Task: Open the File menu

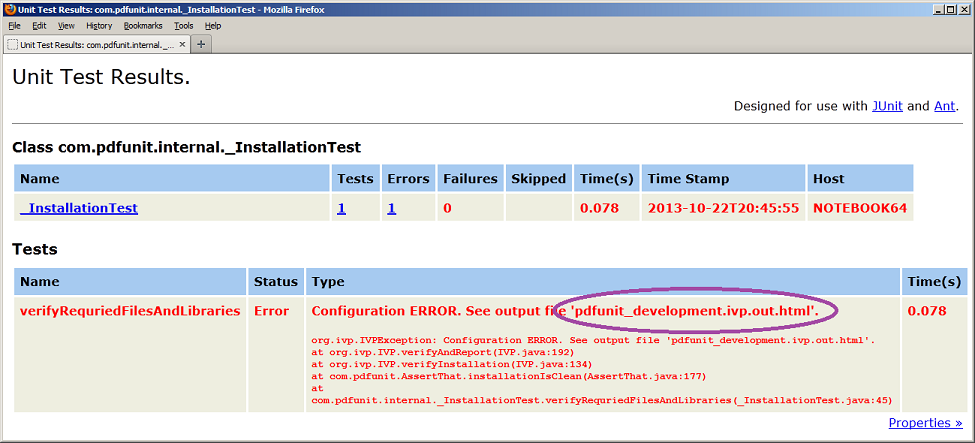Action: coord(14,25)
